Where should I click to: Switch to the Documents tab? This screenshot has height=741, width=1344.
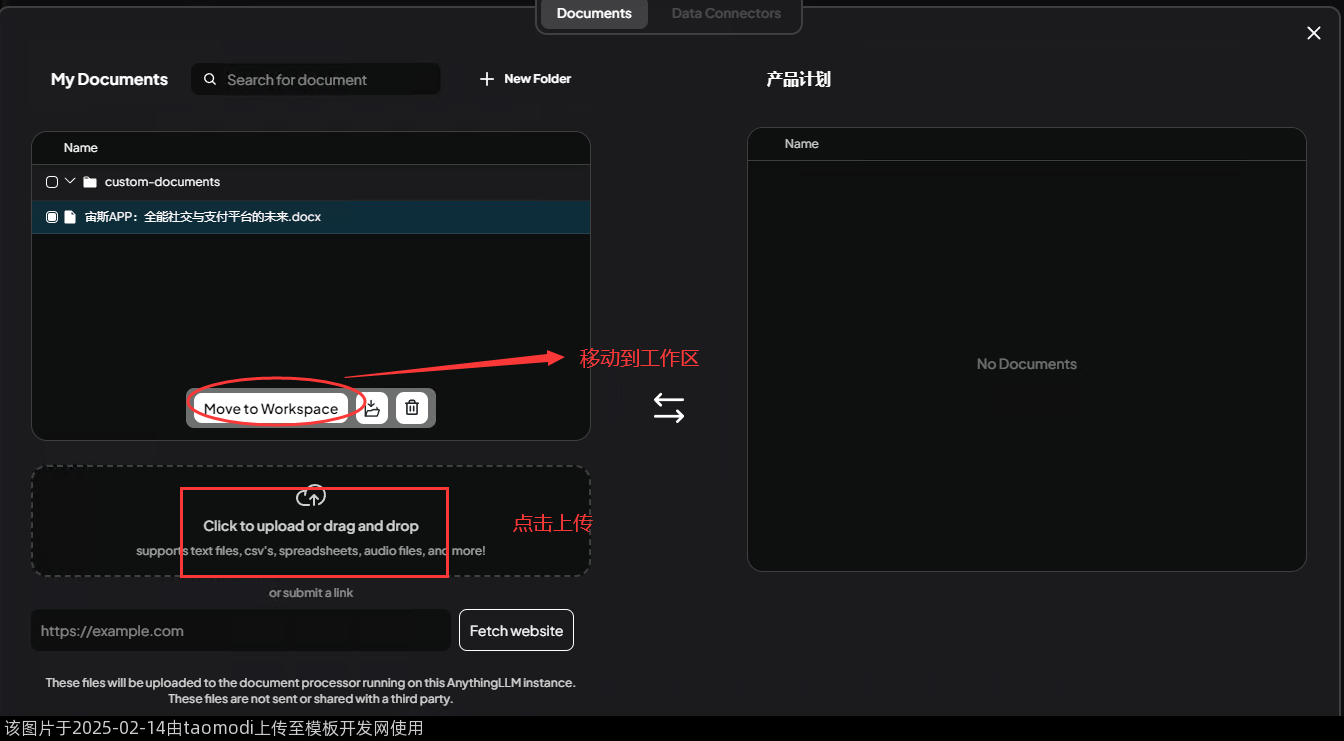[x=594, y=14]
